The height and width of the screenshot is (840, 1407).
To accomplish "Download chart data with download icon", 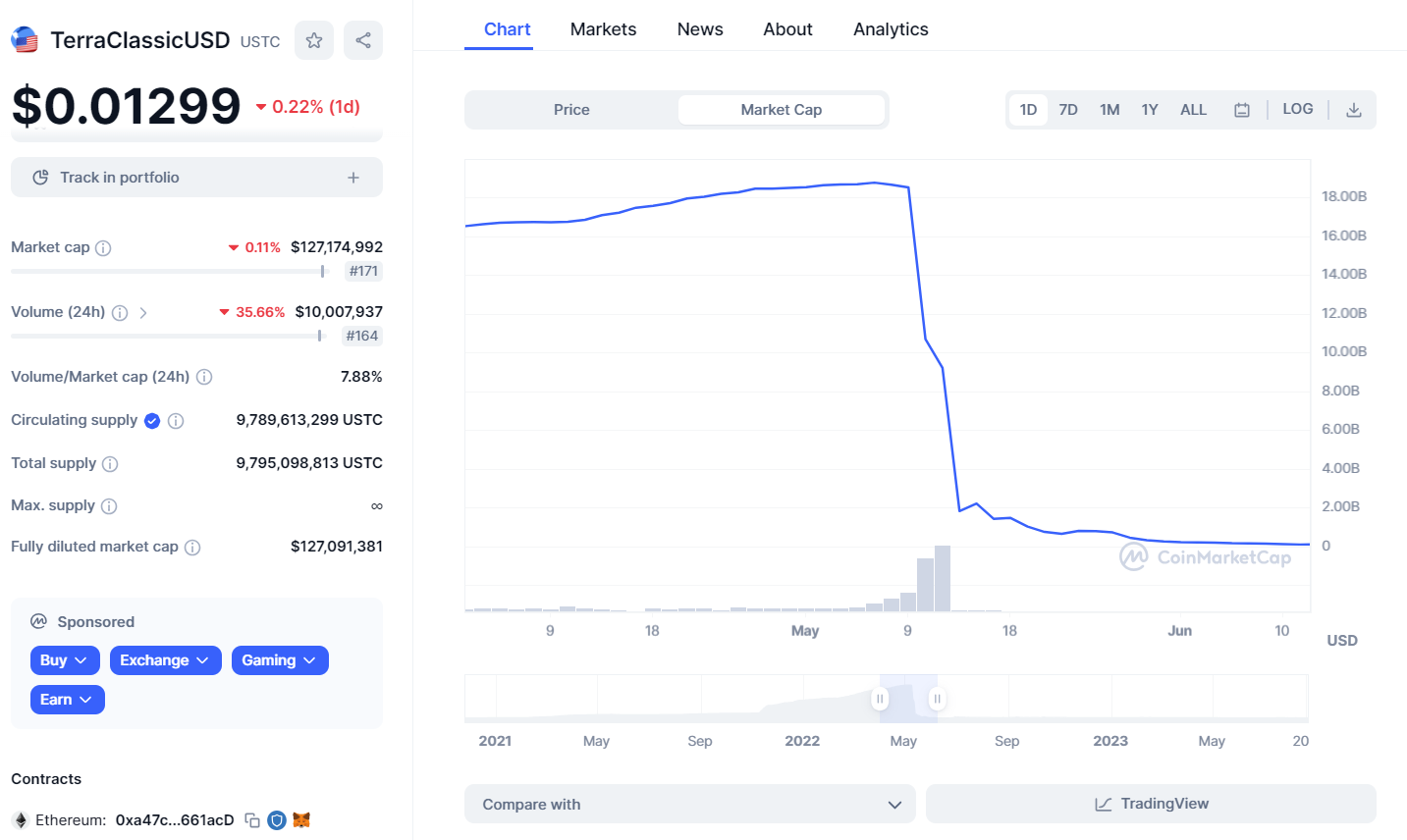I will [x=1354, y=110].
